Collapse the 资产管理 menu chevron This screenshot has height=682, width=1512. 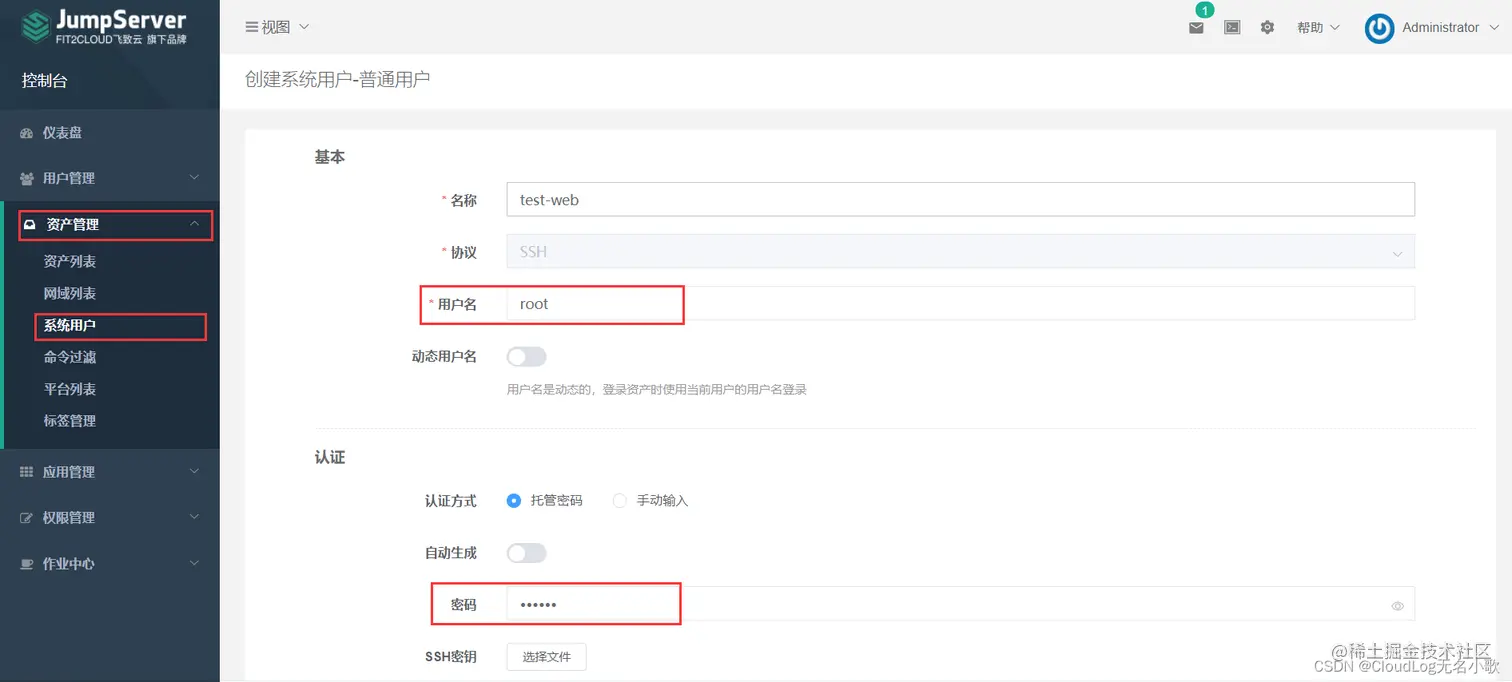pos(195,225)
